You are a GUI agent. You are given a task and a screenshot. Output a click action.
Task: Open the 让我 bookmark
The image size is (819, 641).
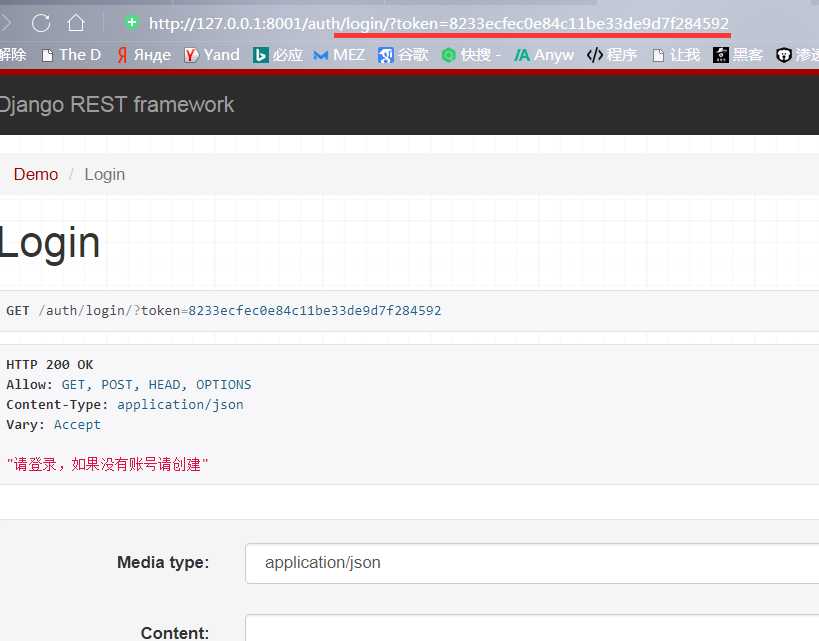point(676,55)
